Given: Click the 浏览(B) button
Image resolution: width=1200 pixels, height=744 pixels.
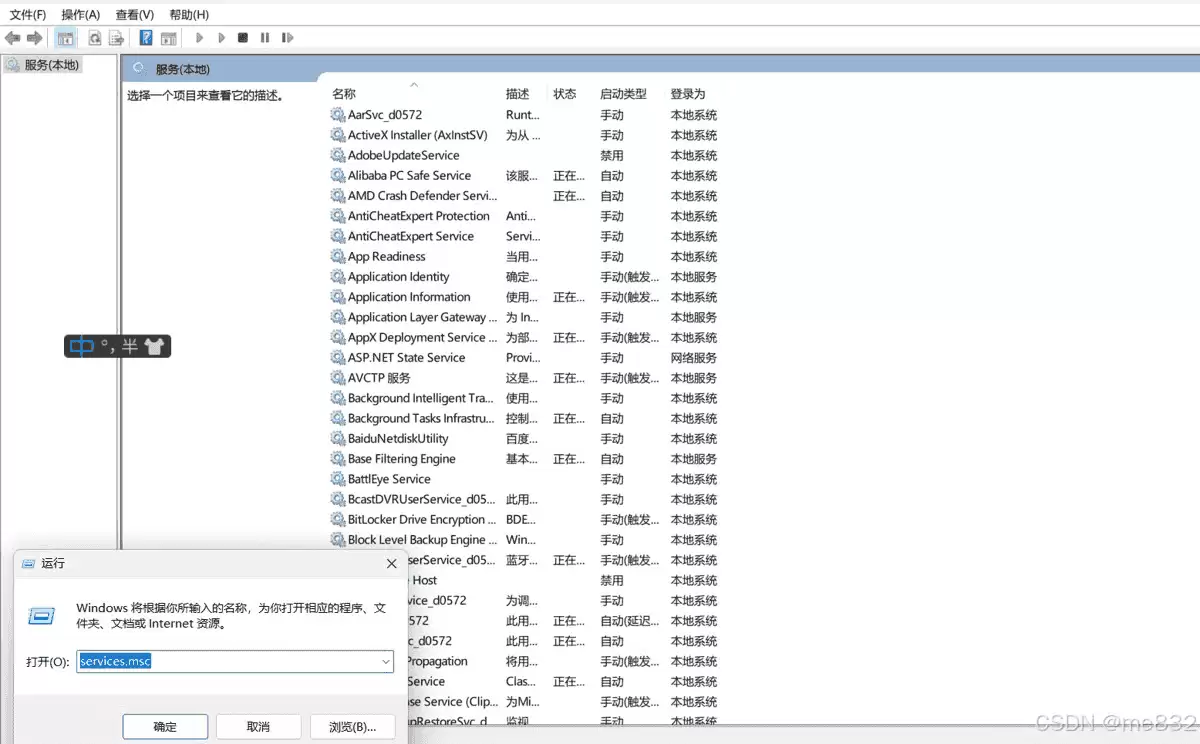Looking at the screenshot, I should coord(352,726).
